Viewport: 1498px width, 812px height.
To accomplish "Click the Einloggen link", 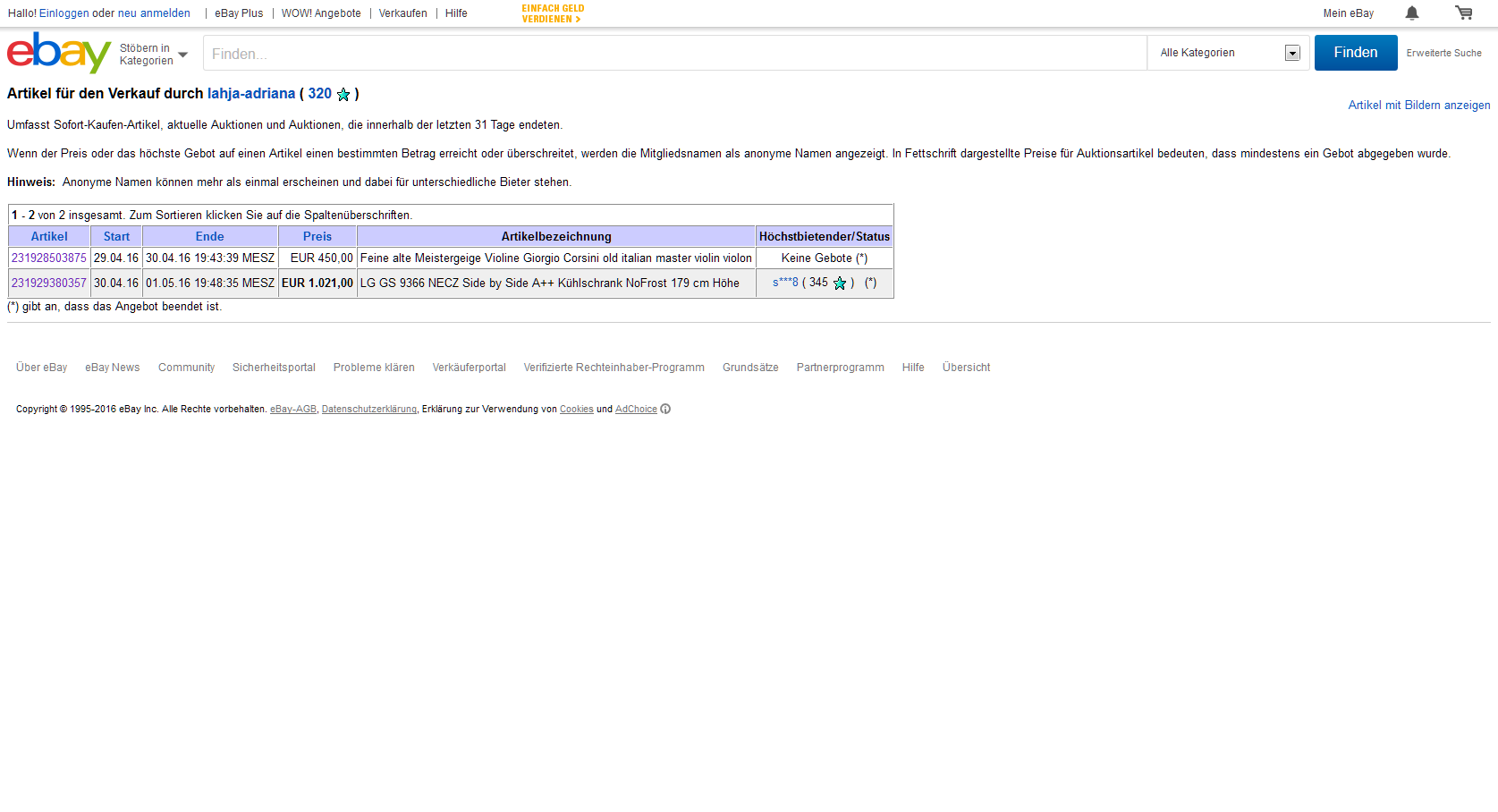I will (64, 13).
